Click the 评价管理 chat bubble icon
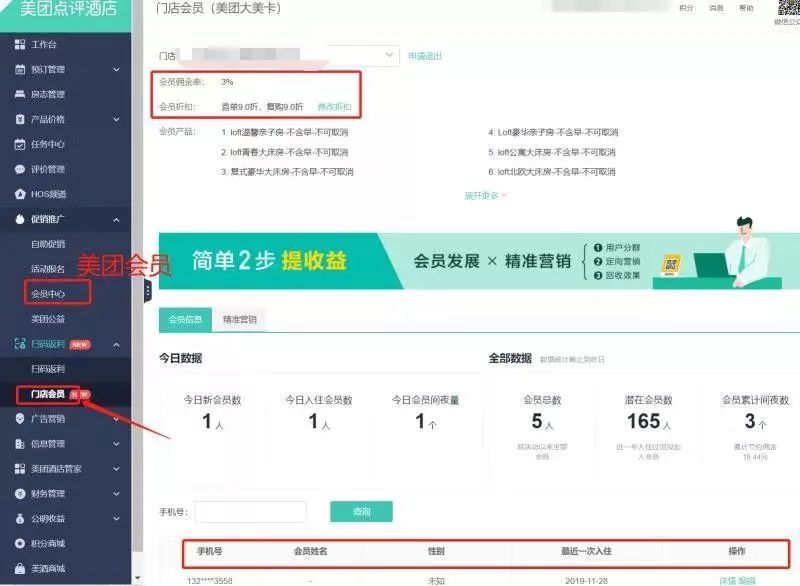This screenshot has height=586, width=800. point(20,169)
